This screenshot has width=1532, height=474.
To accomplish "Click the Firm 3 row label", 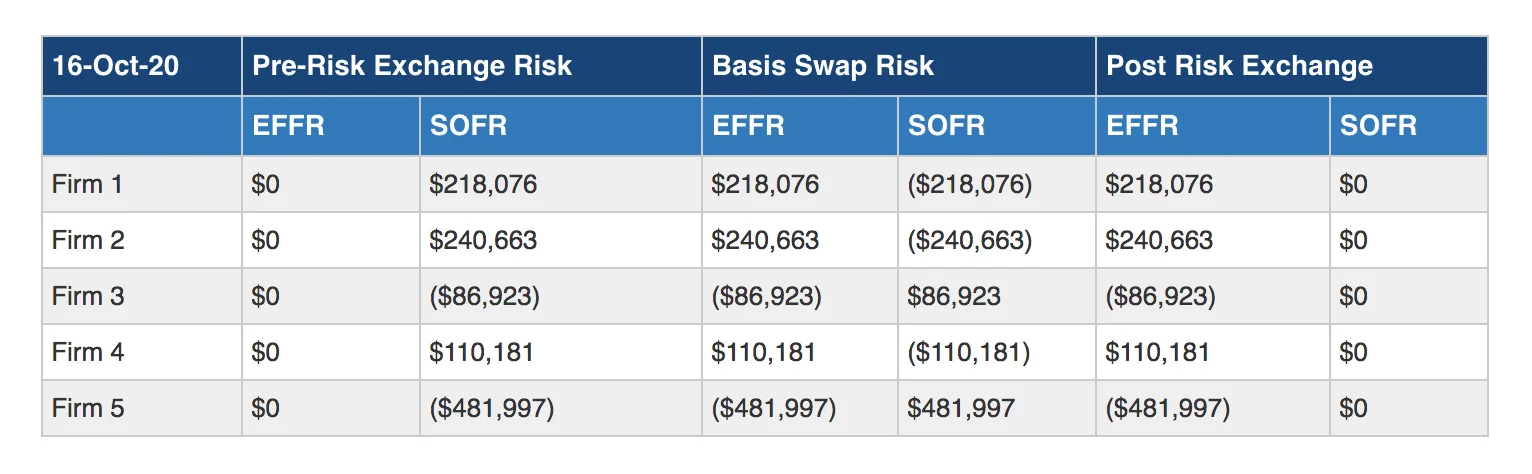I will (x=88, y=297).
